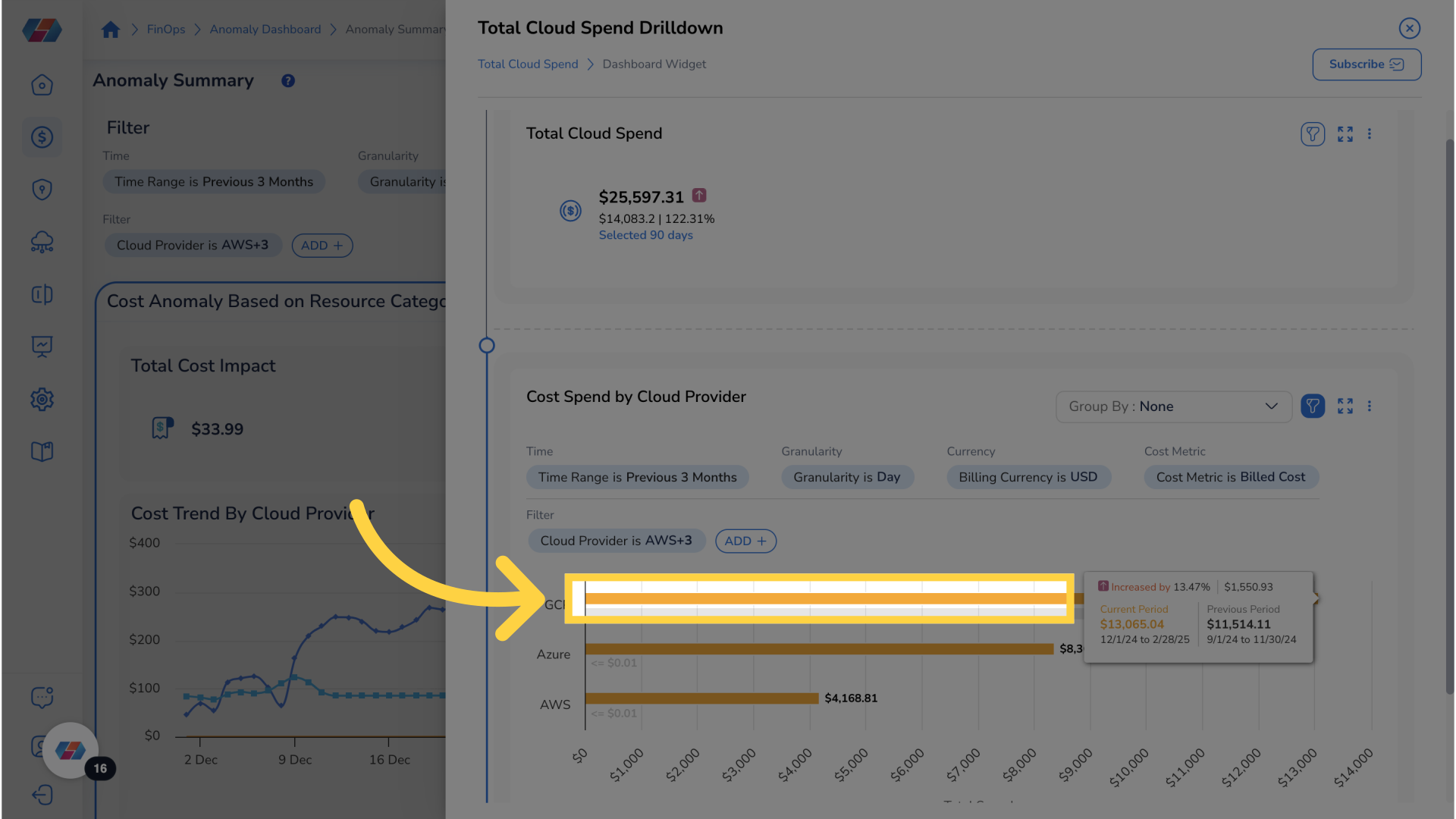Go to Total Cloud Spend breadcrumb link
The width and height of the screenshot is (1456, 819).
point(528,64)
